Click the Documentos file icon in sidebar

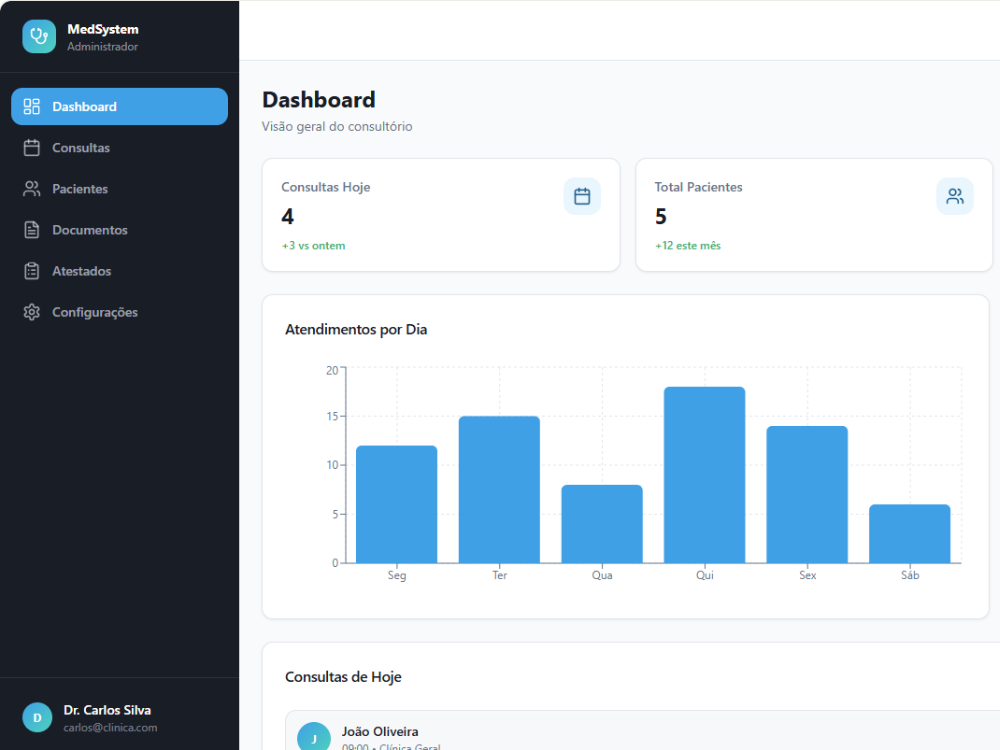coord(32,230)
